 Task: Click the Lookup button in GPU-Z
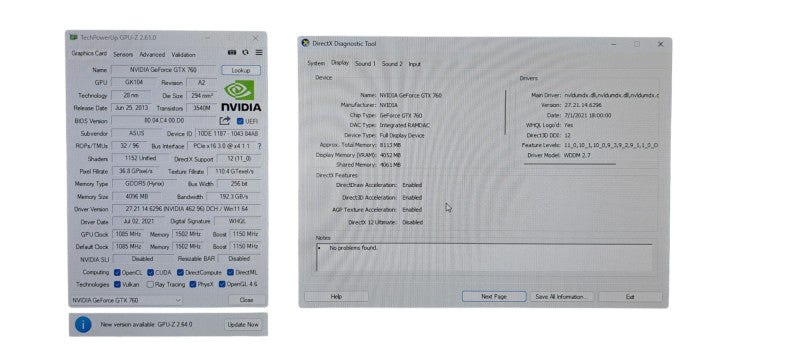(x=241, y=70)
